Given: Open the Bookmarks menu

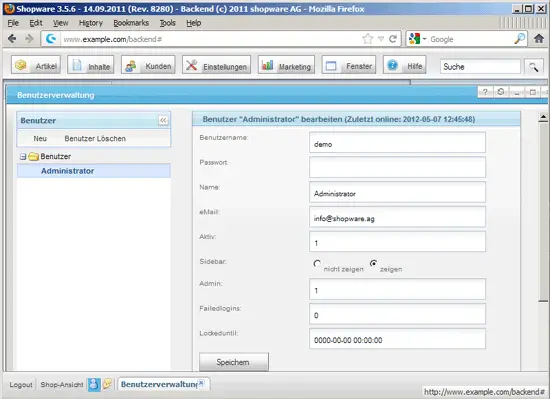Looking at the screenshot, I should point(131,23).
